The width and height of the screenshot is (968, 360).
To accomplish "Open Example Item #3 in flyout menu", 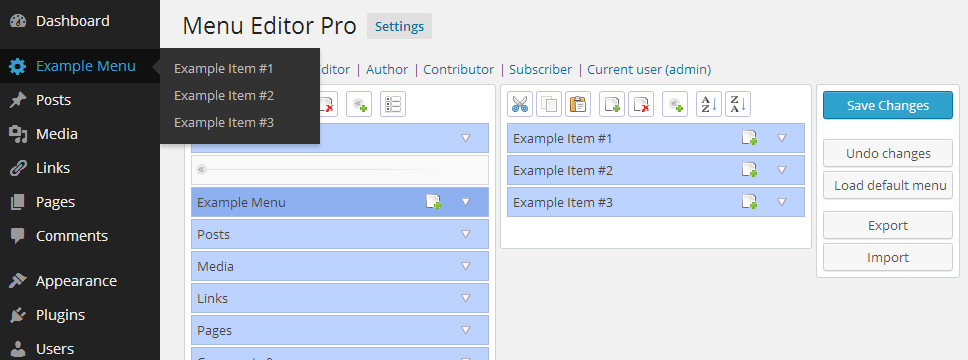I will coord(223,123).
